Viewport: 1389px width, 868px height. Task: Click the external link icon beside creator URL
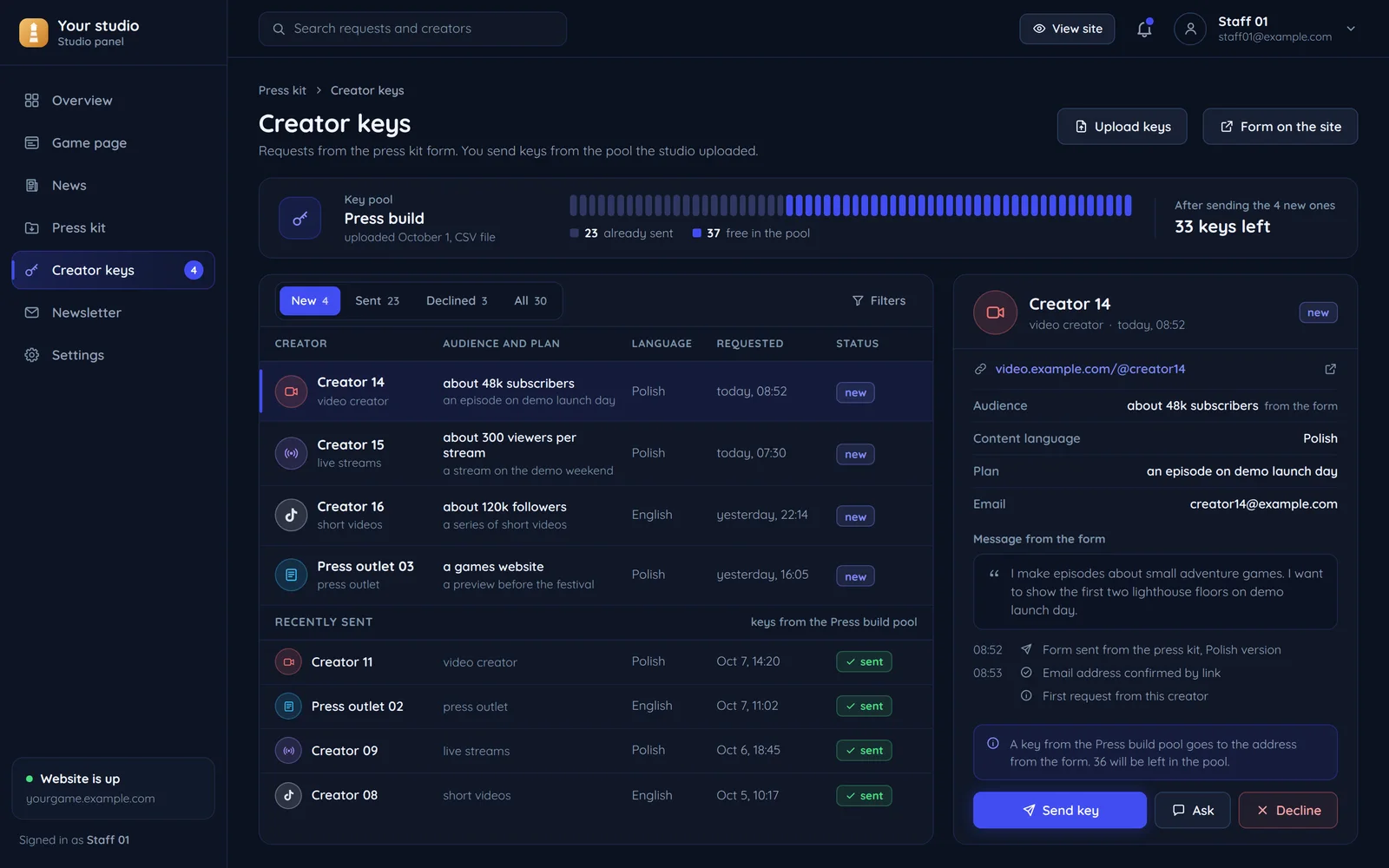[x=1330, y=369]
